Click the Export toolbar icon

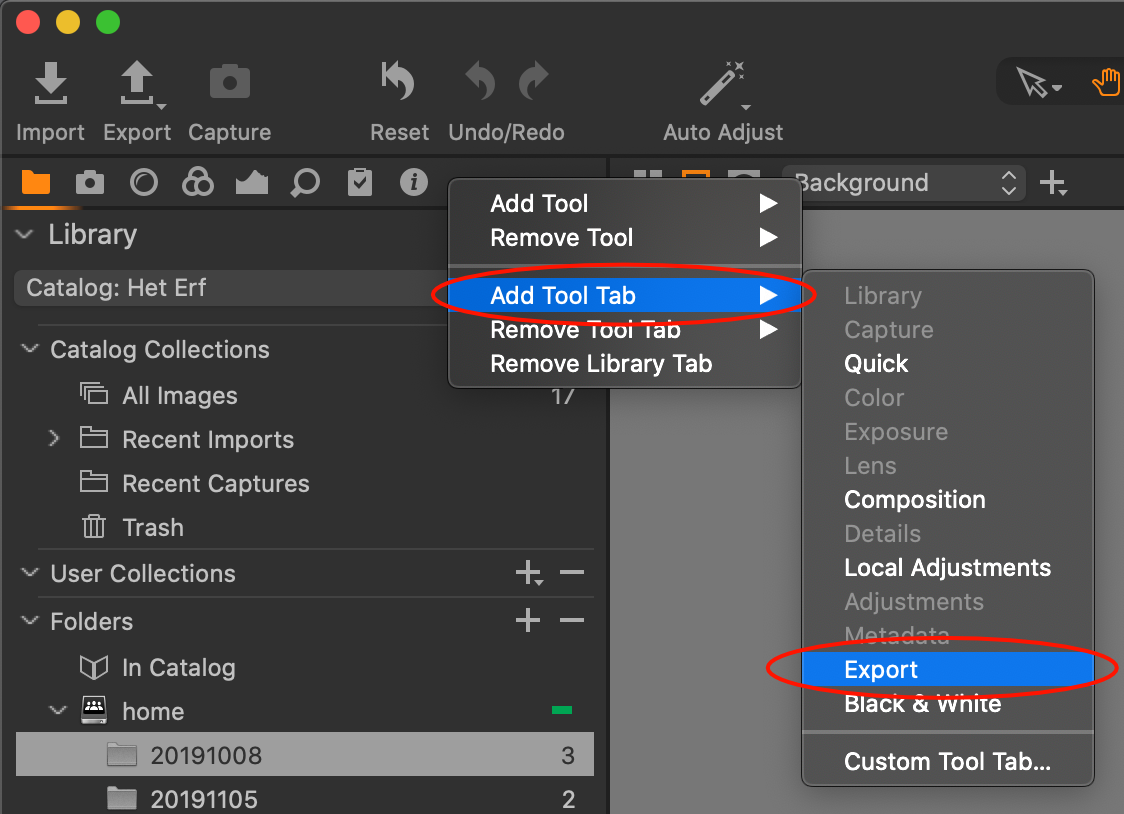tap(138, 83)
